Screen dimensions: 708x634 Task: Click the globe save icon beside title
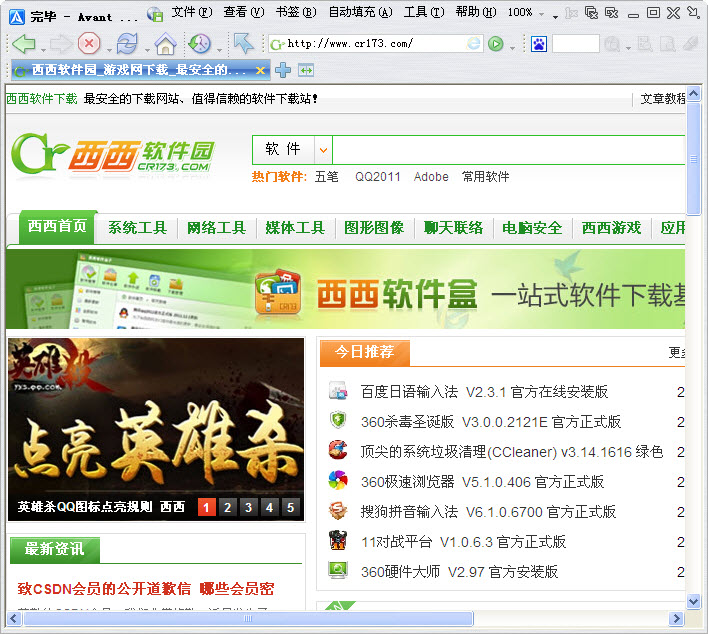pos(155,15)
